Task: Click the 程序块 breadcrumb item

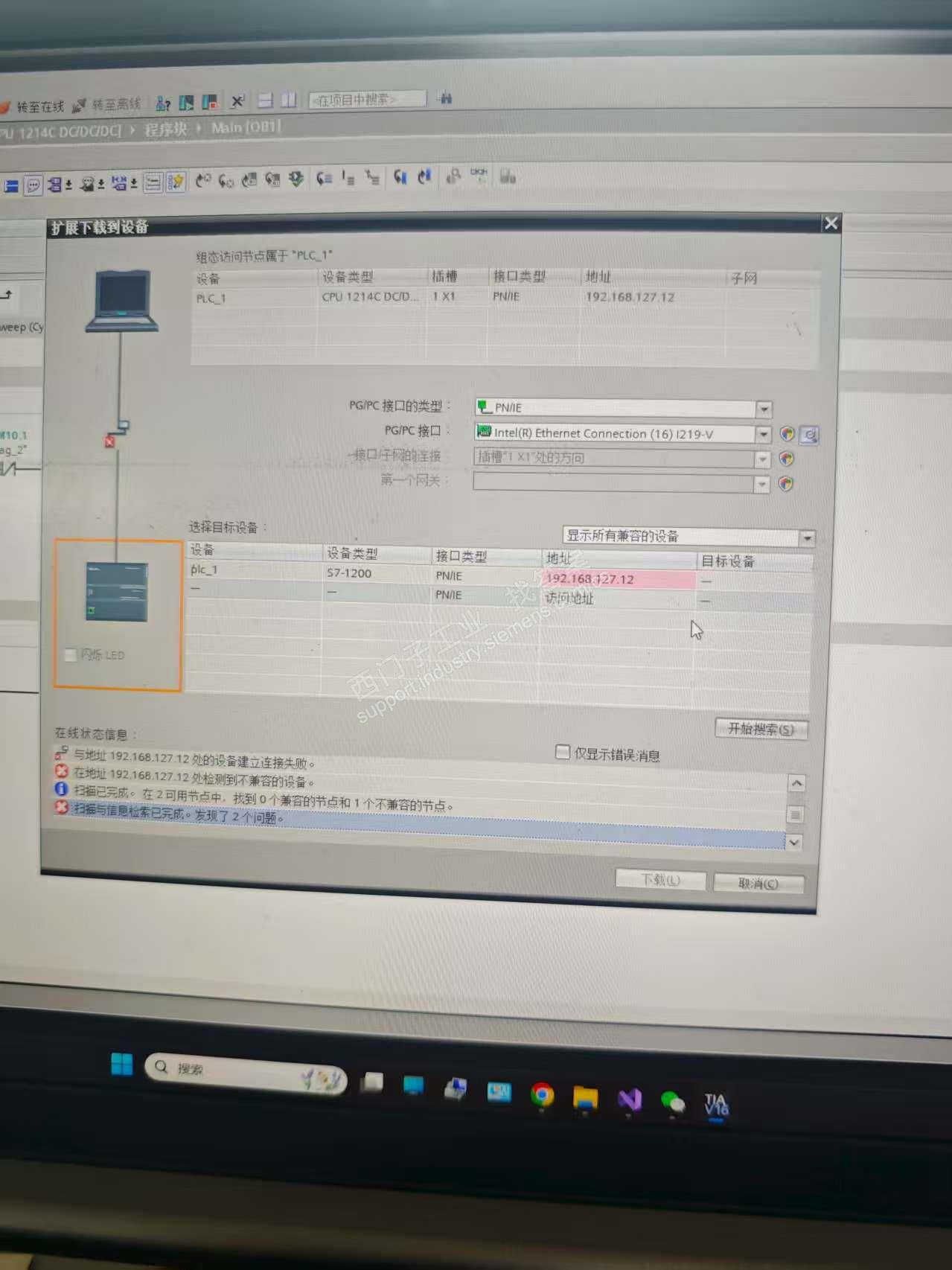Action: tap(166, 130)
